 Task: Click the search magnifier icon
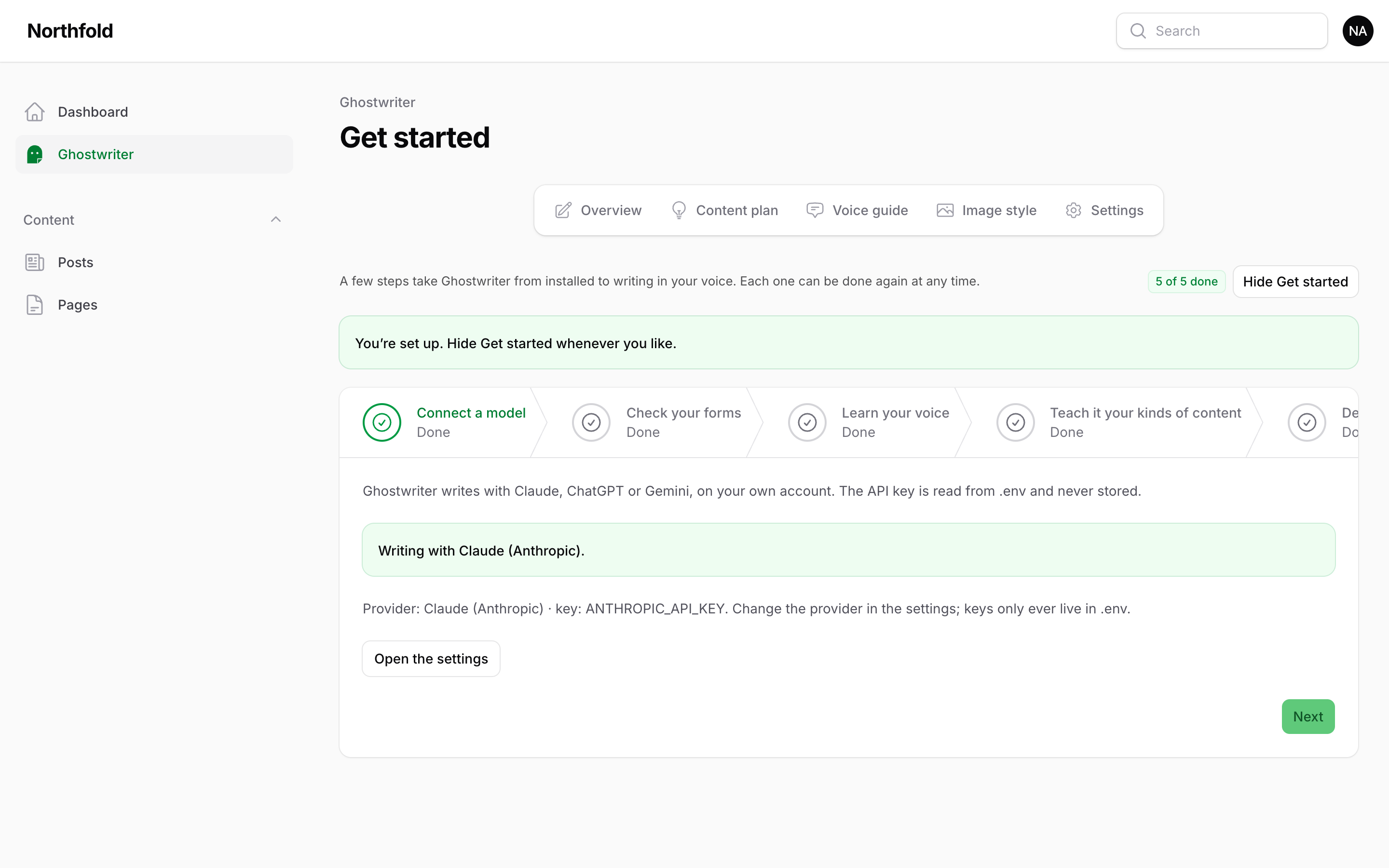[x=1138, y=31]
